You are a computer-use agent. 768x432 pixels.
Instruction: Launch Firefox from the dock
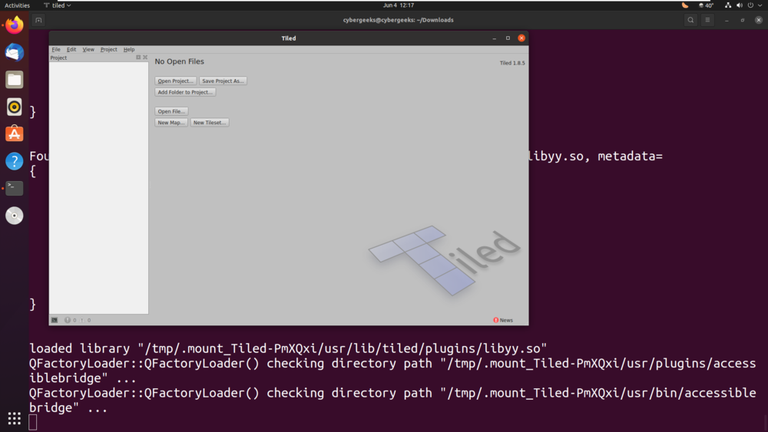tap(14, 25)
